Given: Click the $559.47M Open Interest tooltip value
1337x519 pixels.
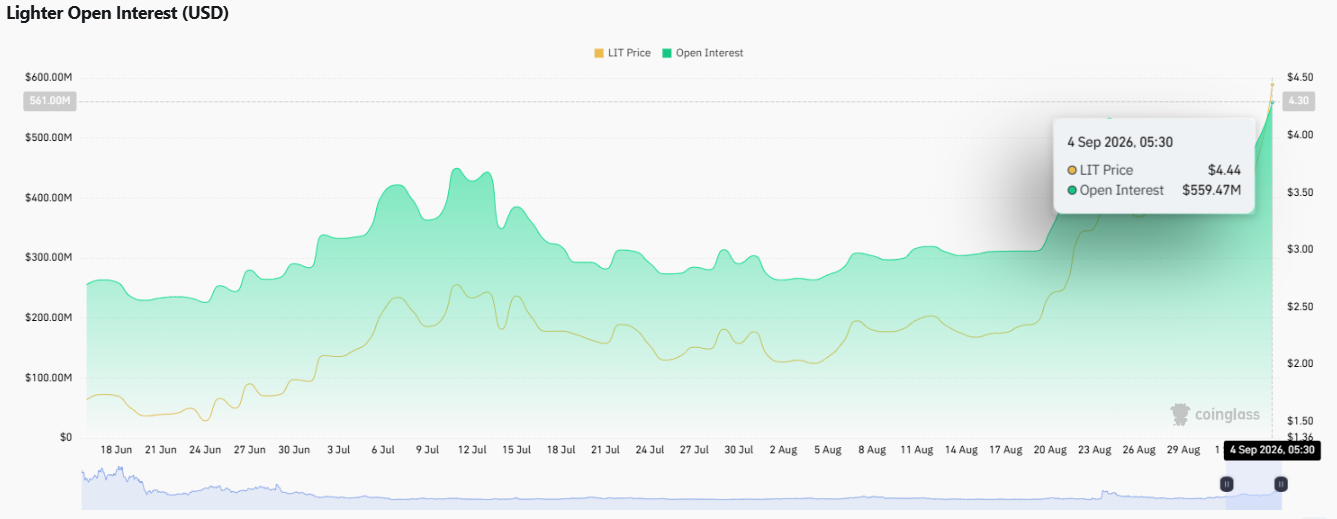Looking at the screenshot, I should pyautogui.click(x=1212, y=190).
